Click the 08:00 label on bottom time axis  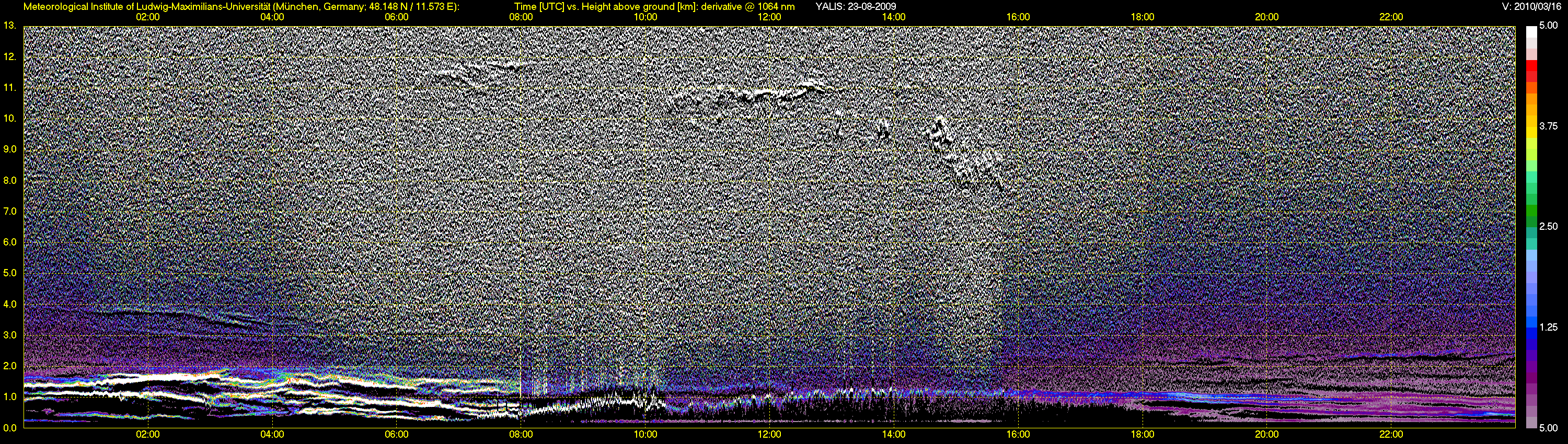coord(521,434)
